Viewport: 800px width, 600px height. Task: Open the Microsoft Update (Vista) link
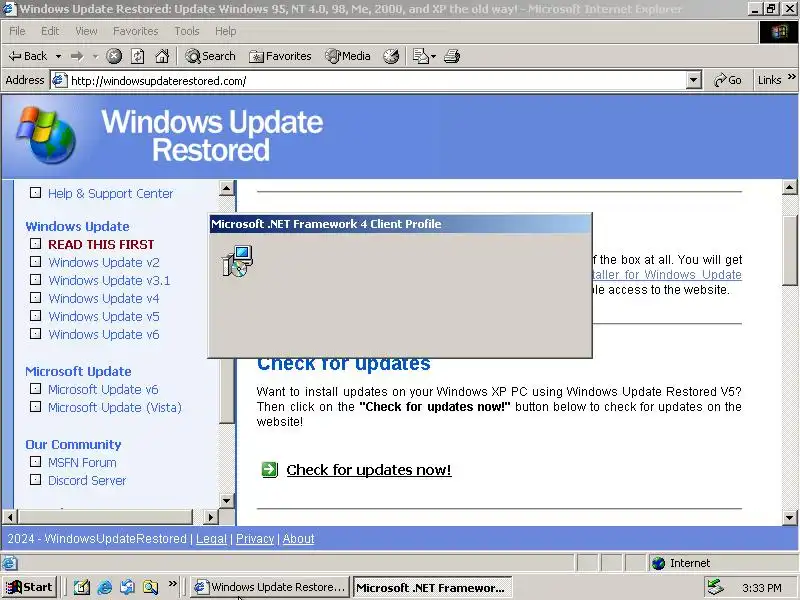115,407
